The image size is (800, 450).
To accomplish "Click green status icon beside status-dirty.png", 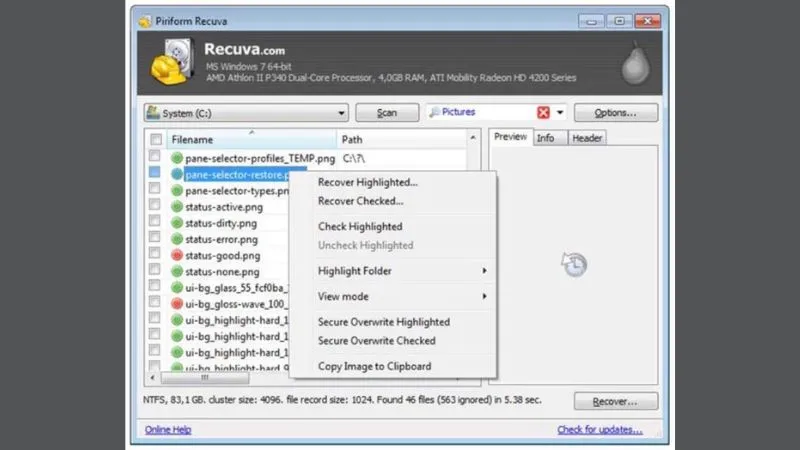I will click(x=177, y=223).
